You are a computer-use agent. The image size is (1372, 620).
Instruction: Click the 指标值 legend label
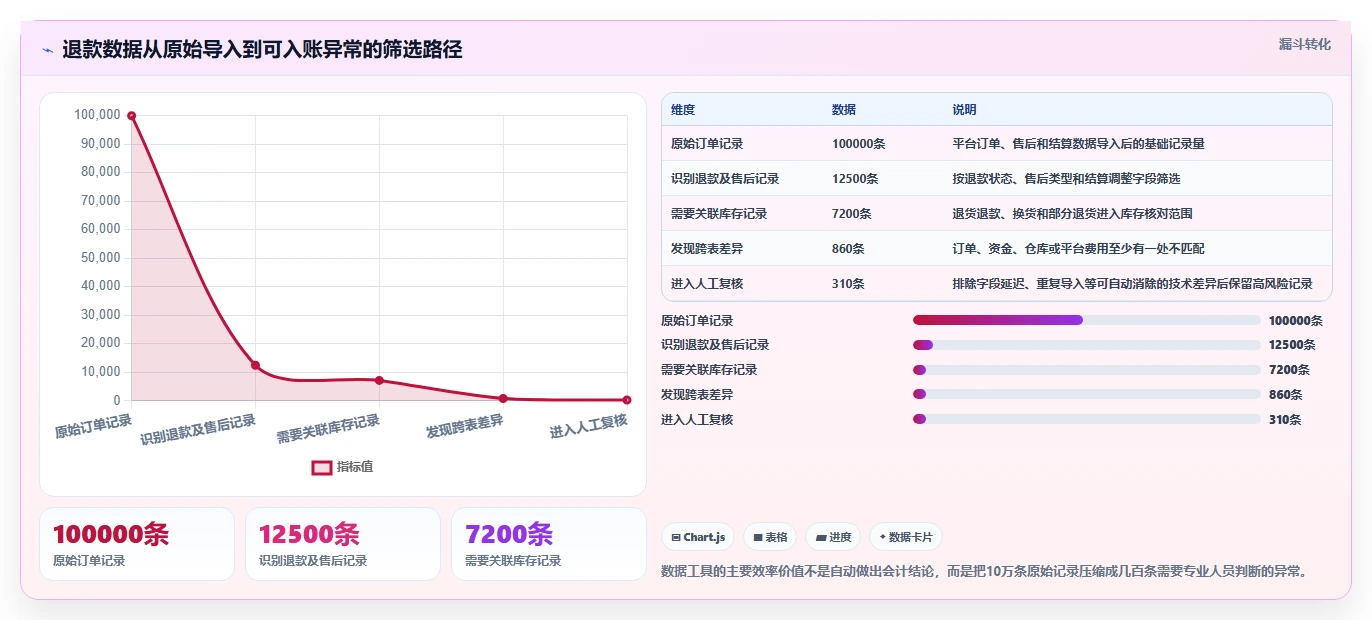tap(355, 467)
